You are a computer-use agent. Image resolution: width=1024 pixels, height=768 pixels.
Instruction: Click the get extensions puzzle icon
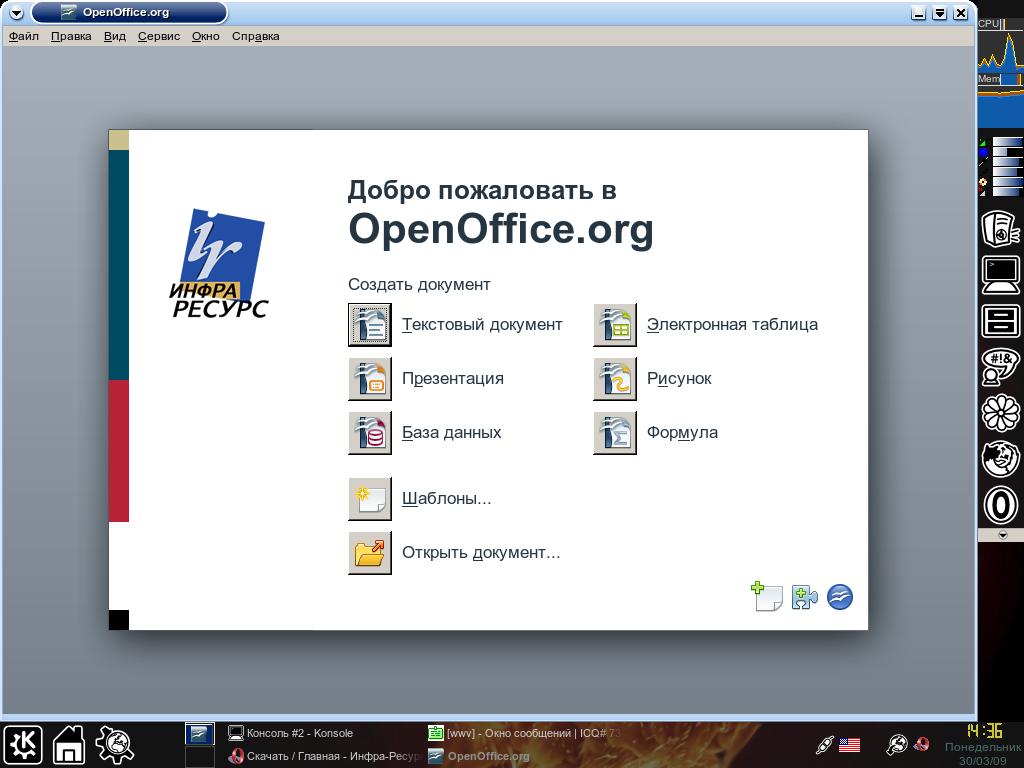(804, 597)
